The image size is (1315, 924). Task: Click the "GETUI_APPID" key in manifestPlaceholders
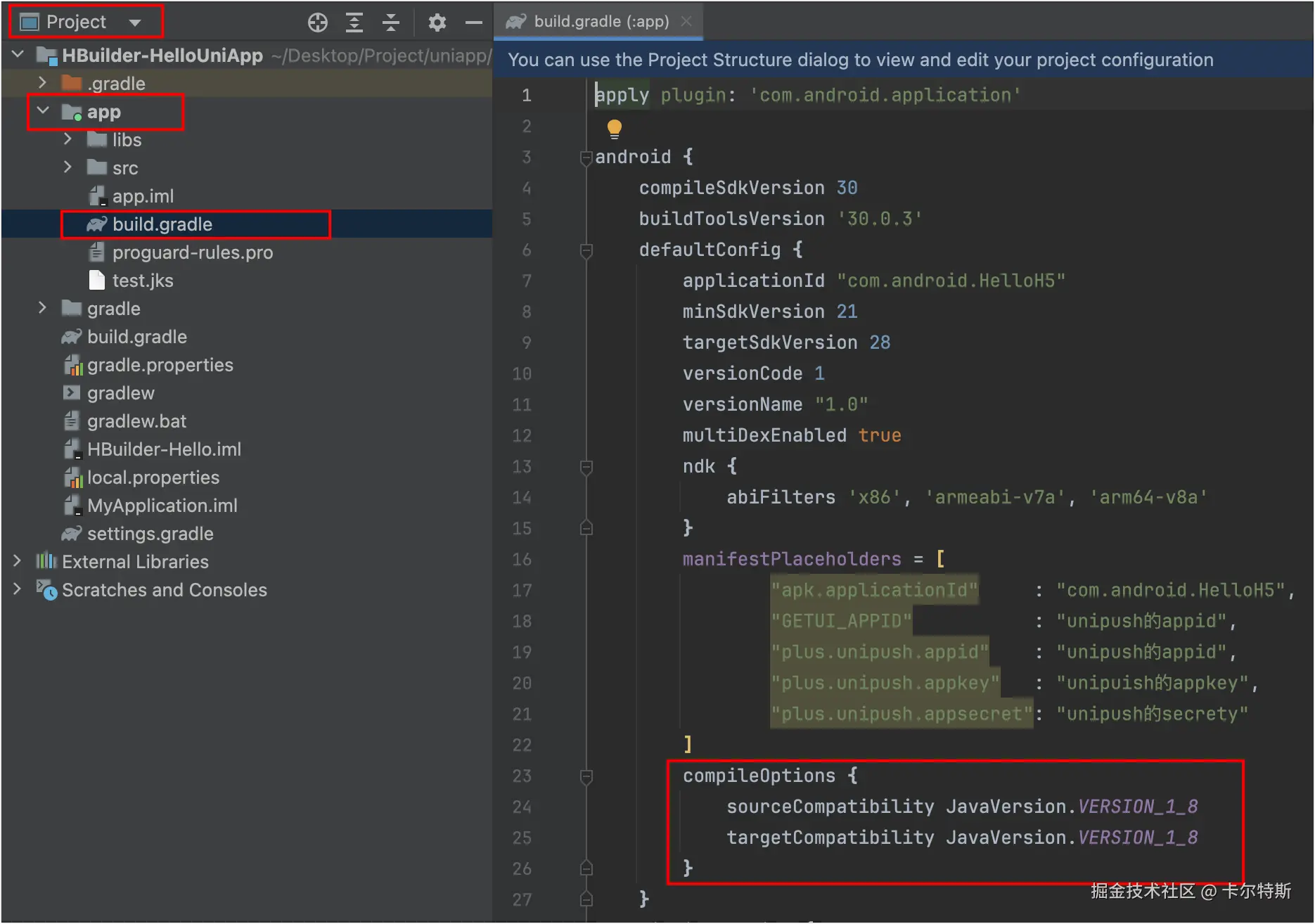coord(841,621)
